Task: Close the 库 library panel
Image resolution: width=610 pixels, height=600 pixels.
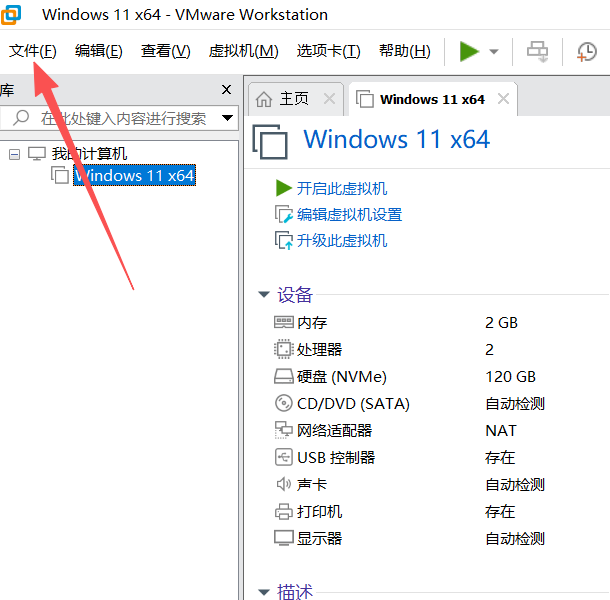Action: pyautogui.click(x=226, y=89)
